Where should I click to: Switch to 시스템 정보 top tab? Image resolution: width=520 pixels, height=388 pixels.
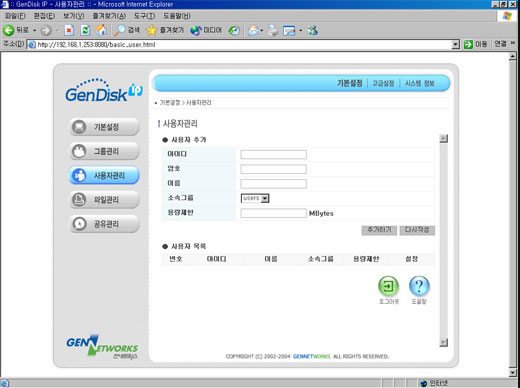(419, 83)
